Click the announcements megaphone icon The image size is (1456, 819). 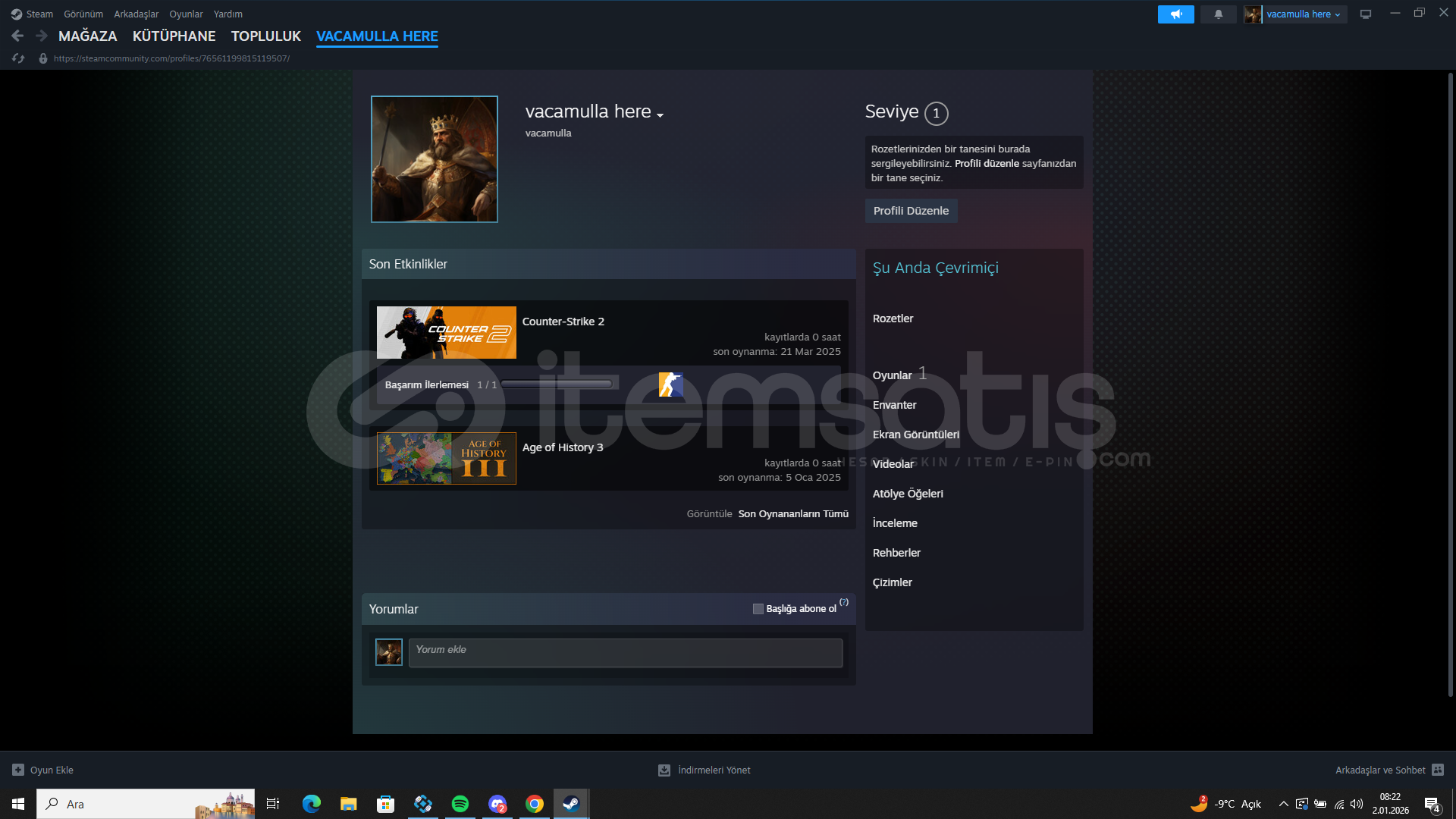pyautogui.click(x=1175, y=14)
